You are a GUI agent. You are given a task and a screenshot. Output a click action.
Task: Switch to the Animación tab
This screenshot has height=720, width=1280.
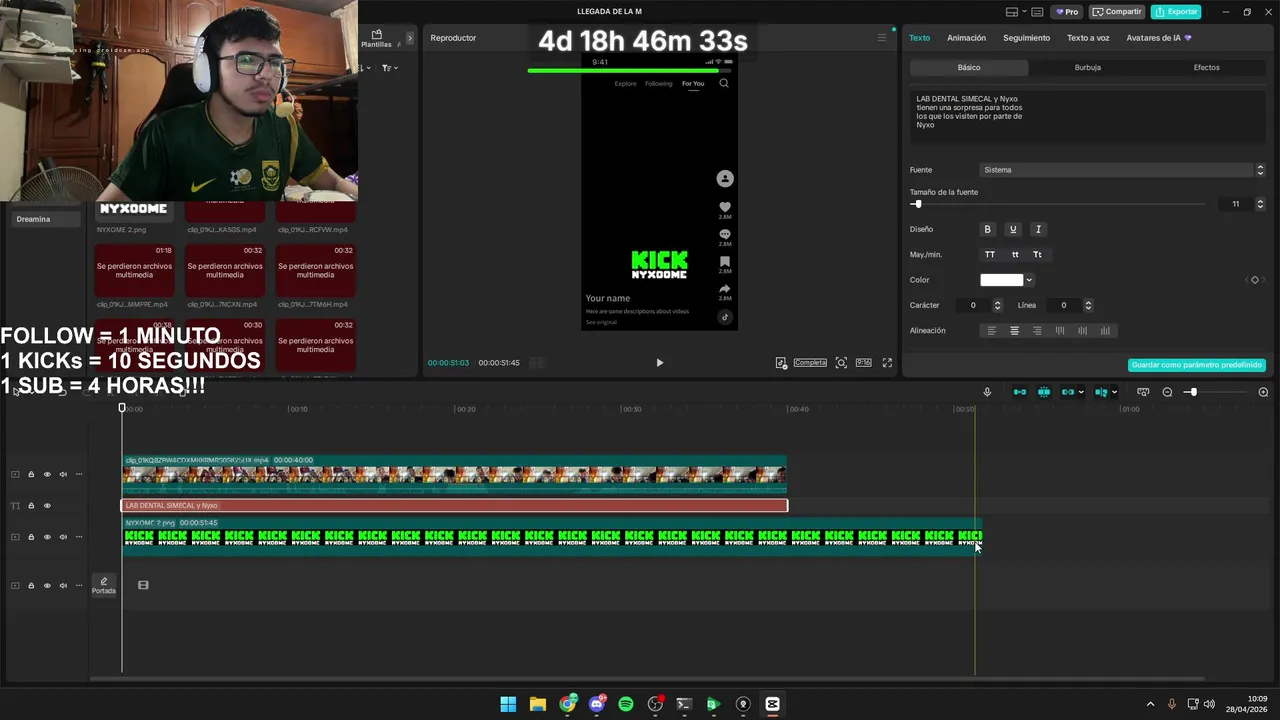966,38
